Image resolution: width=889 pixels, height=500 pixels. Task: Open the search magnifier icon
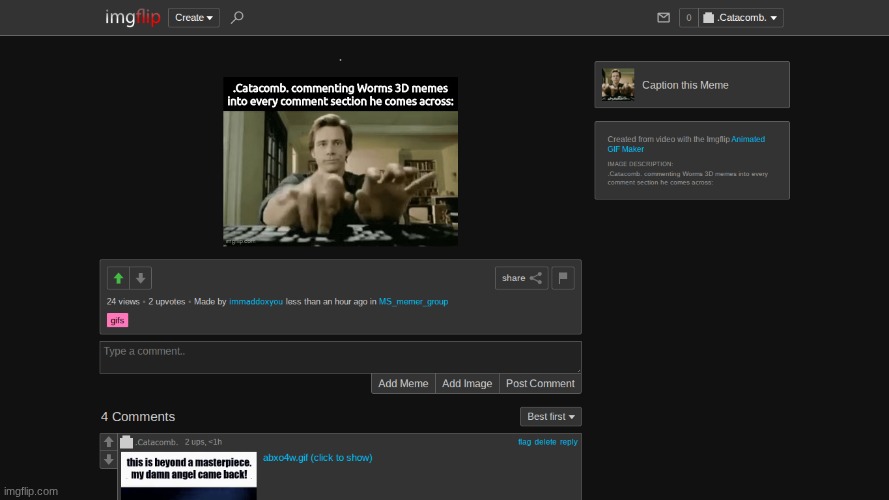point(237,18)
